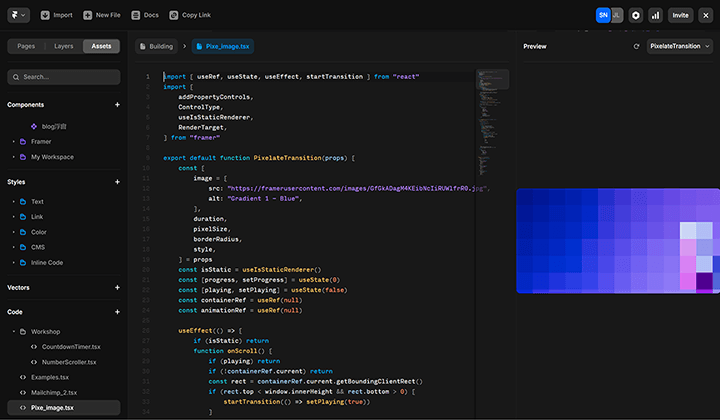
Task: Click the Framer folder icon
Action: click(x=23, y=142)
